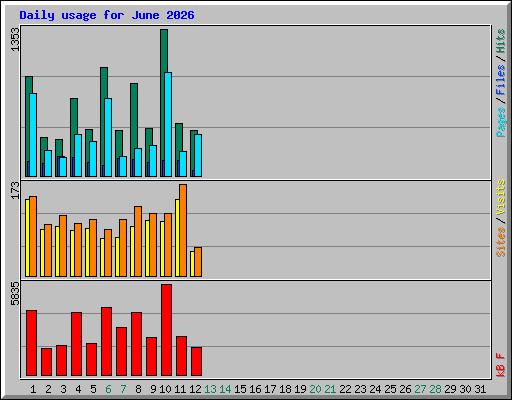The width and height of the screenshot is (512, 400).
Task: Click the 'Daily usage for June 2026' title
Action: (107, 15)
